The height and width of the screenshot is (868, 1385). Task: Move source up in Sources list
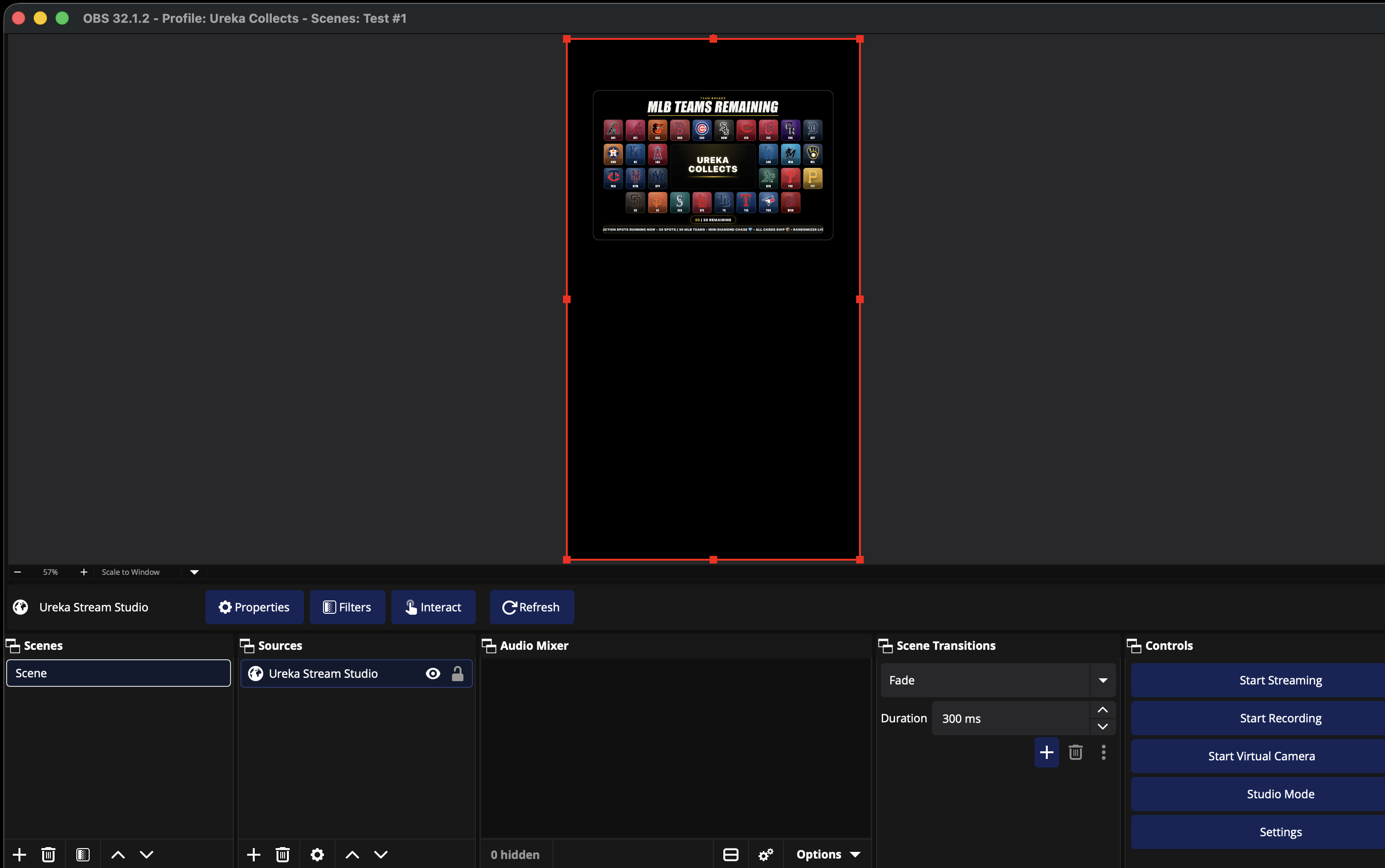point(352,854)
